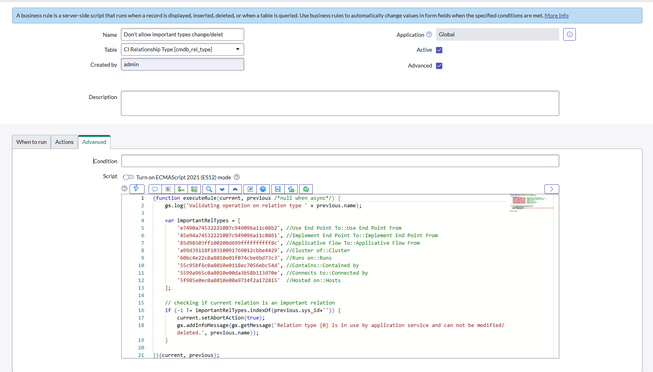The image size is (653, 372).
Task: Open script search with the magnifier icon
Action: (209, 189)
